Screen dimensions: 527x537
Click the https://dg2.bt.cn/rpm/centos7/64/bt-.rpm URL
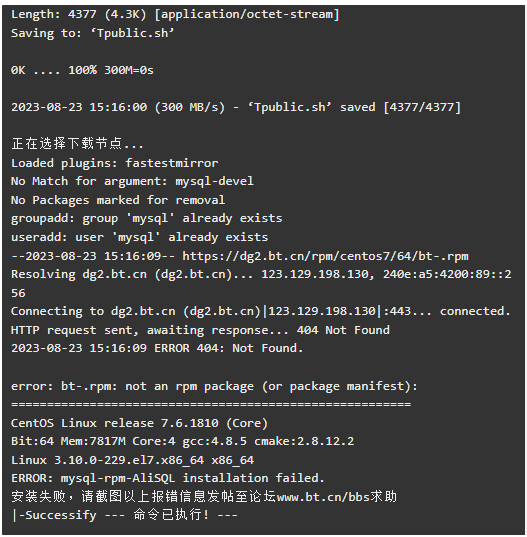click(325, 256)
